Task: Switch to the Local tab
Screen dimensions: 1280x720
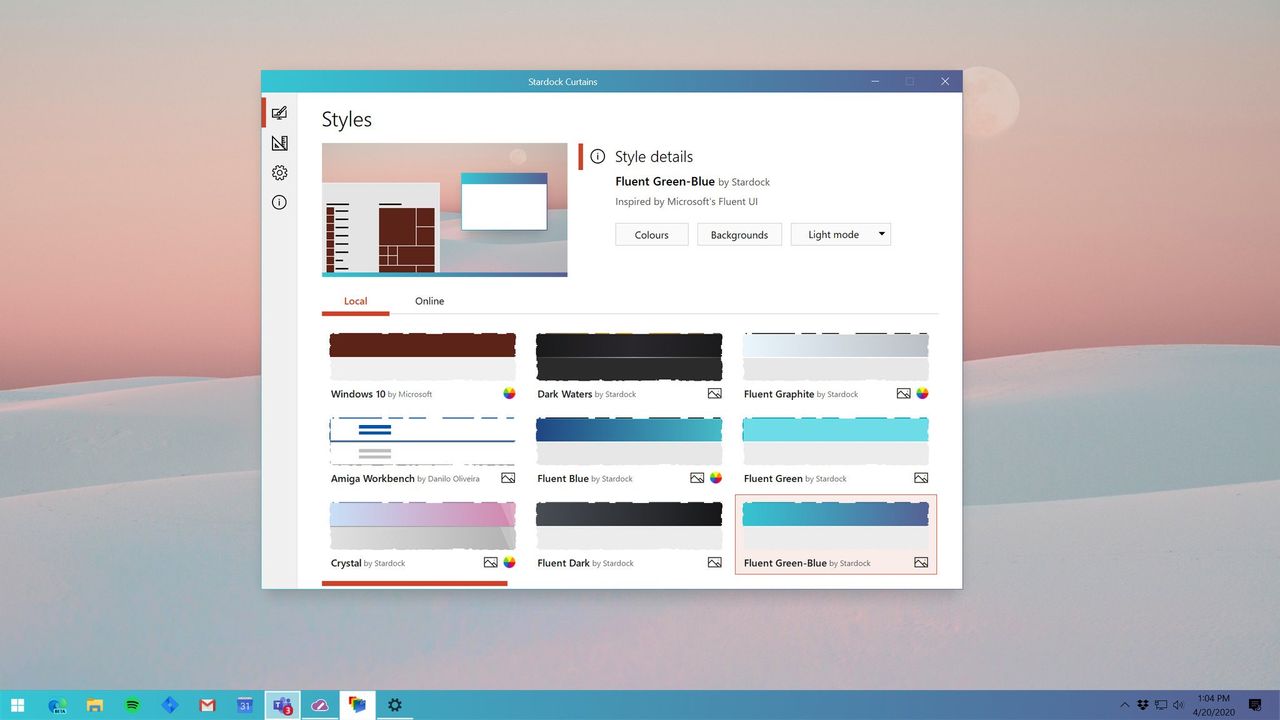Action: click(355, 301)
